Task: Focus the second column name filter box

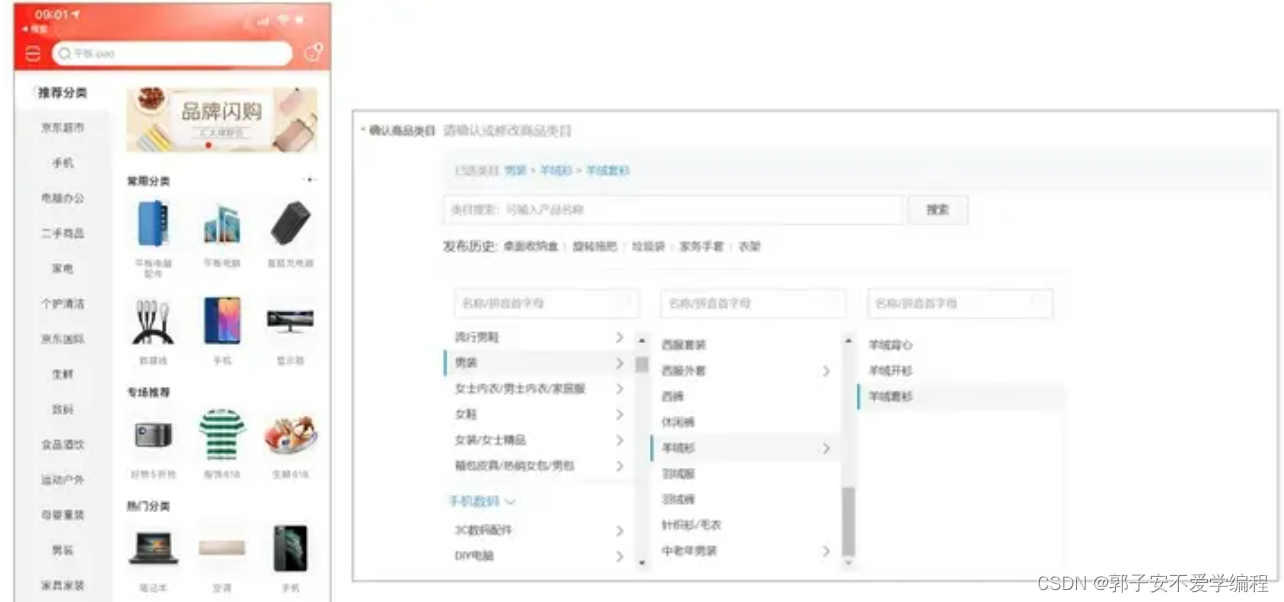Action: tap(752, 303)
